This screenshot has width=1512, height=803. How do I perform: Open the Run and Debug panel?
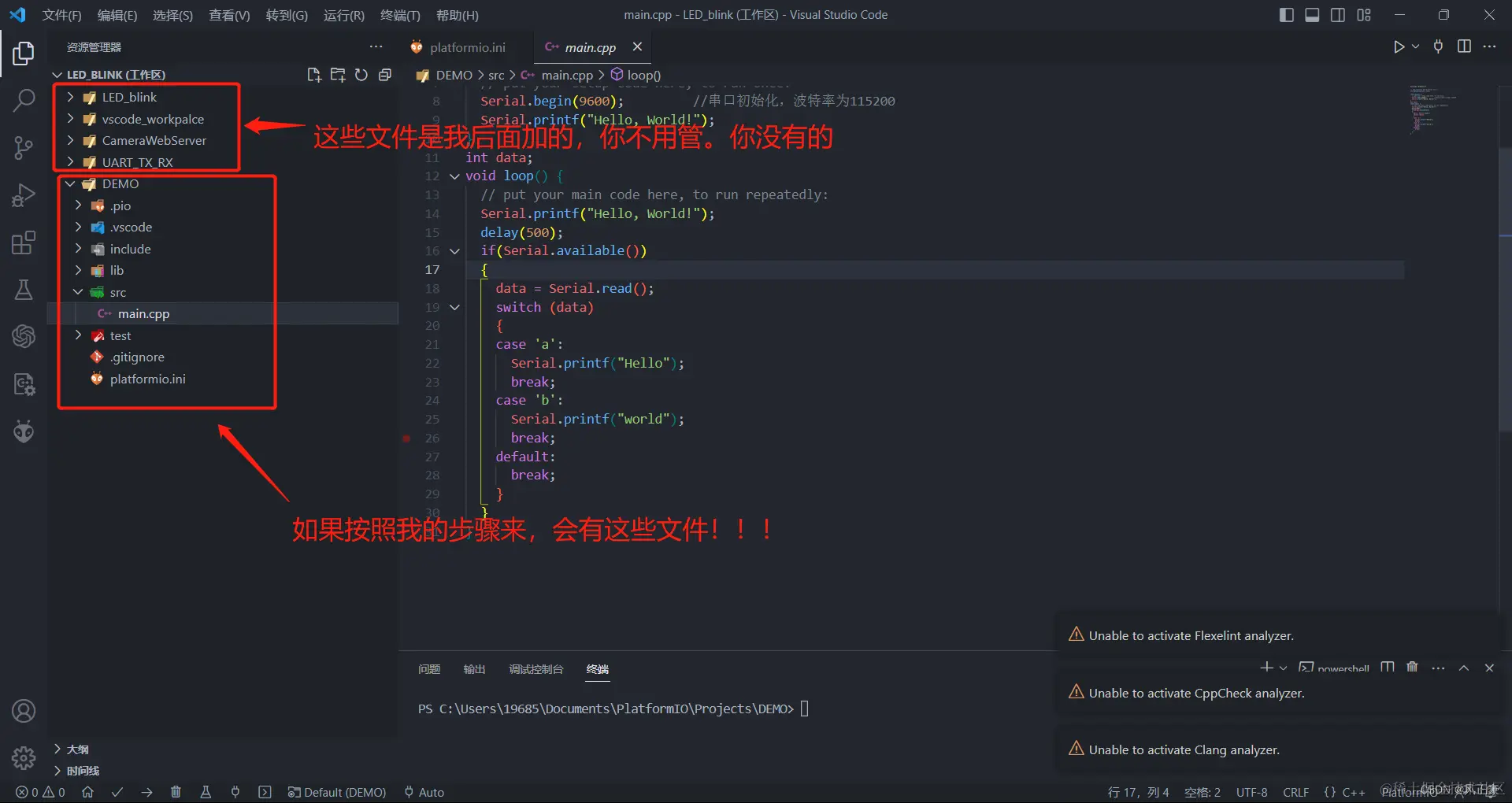(x=24, y=194)
